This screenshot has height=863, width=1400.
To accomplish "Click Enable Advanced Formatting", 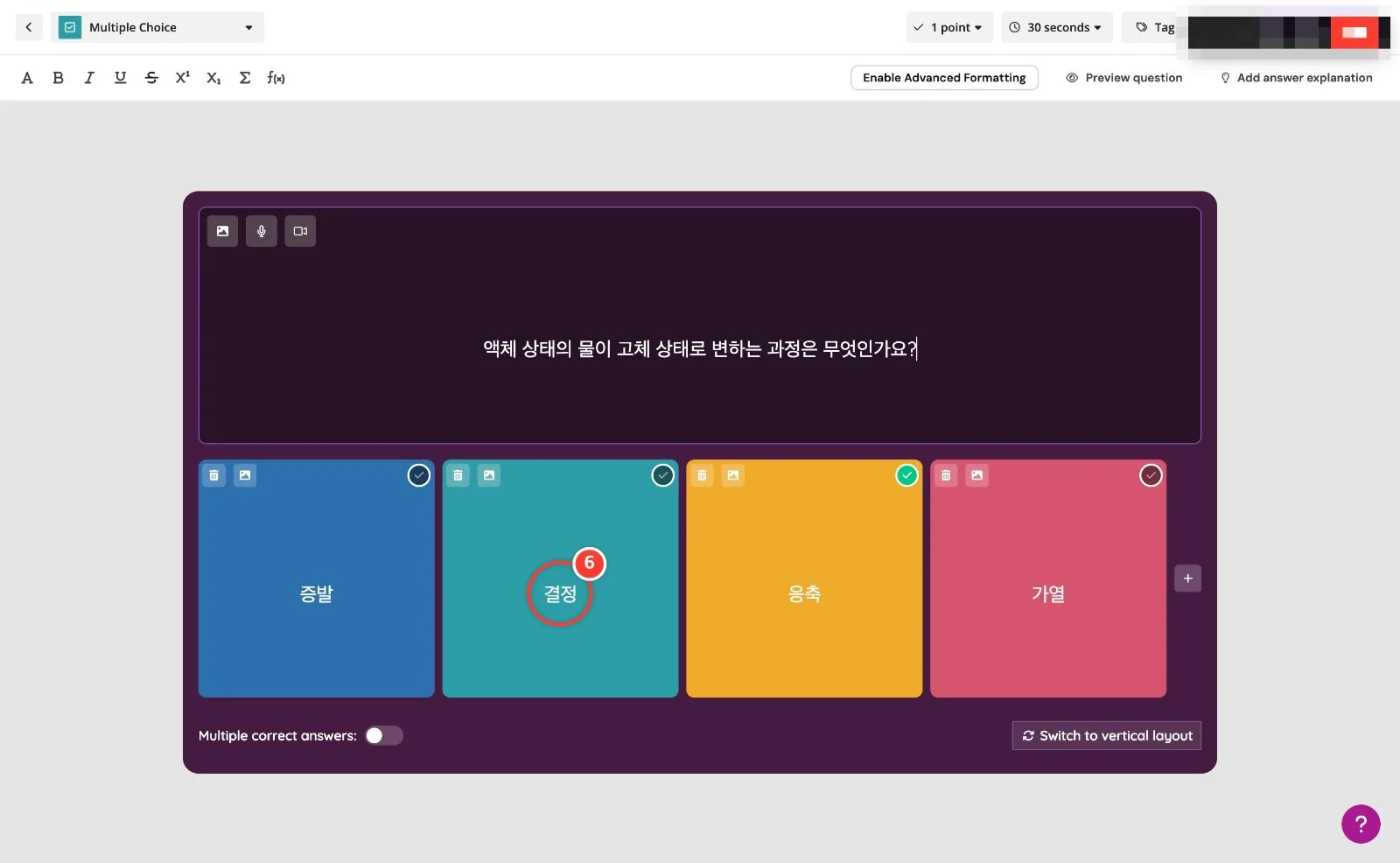I will coord(944,78).
